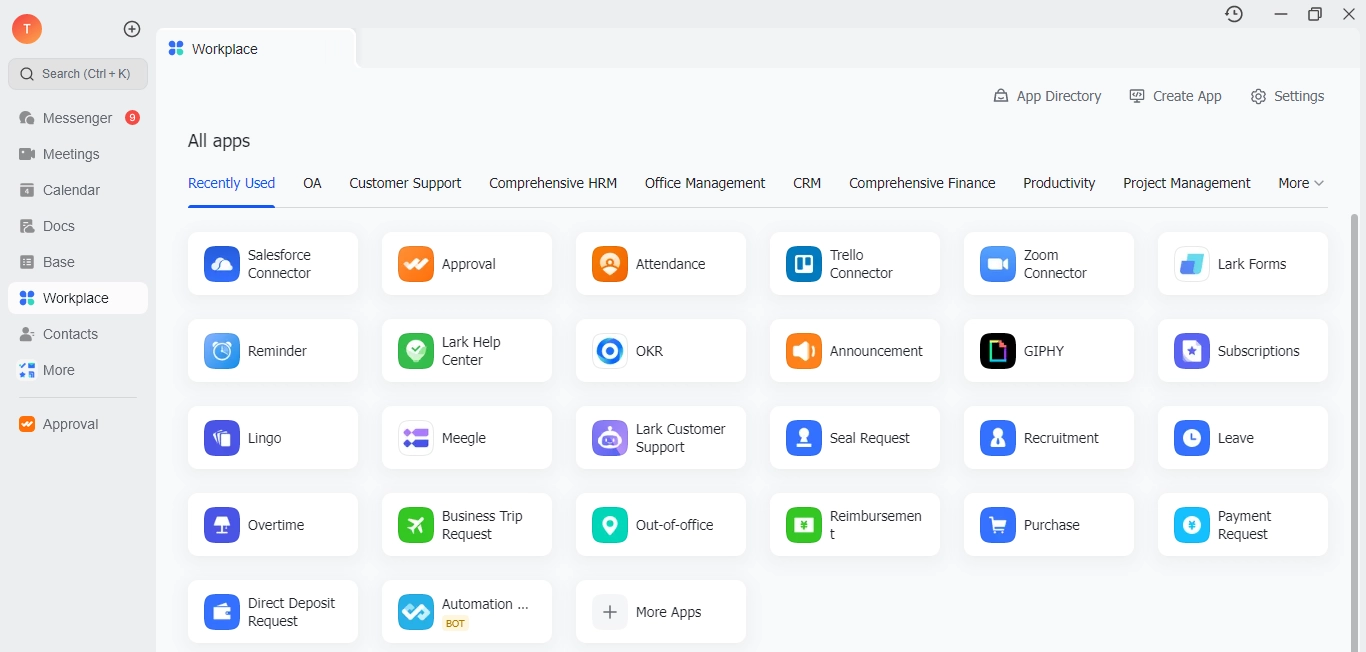Click the Search input field
The width and height of the screenshot is (1366, 652).
click(x=78, y=74)
